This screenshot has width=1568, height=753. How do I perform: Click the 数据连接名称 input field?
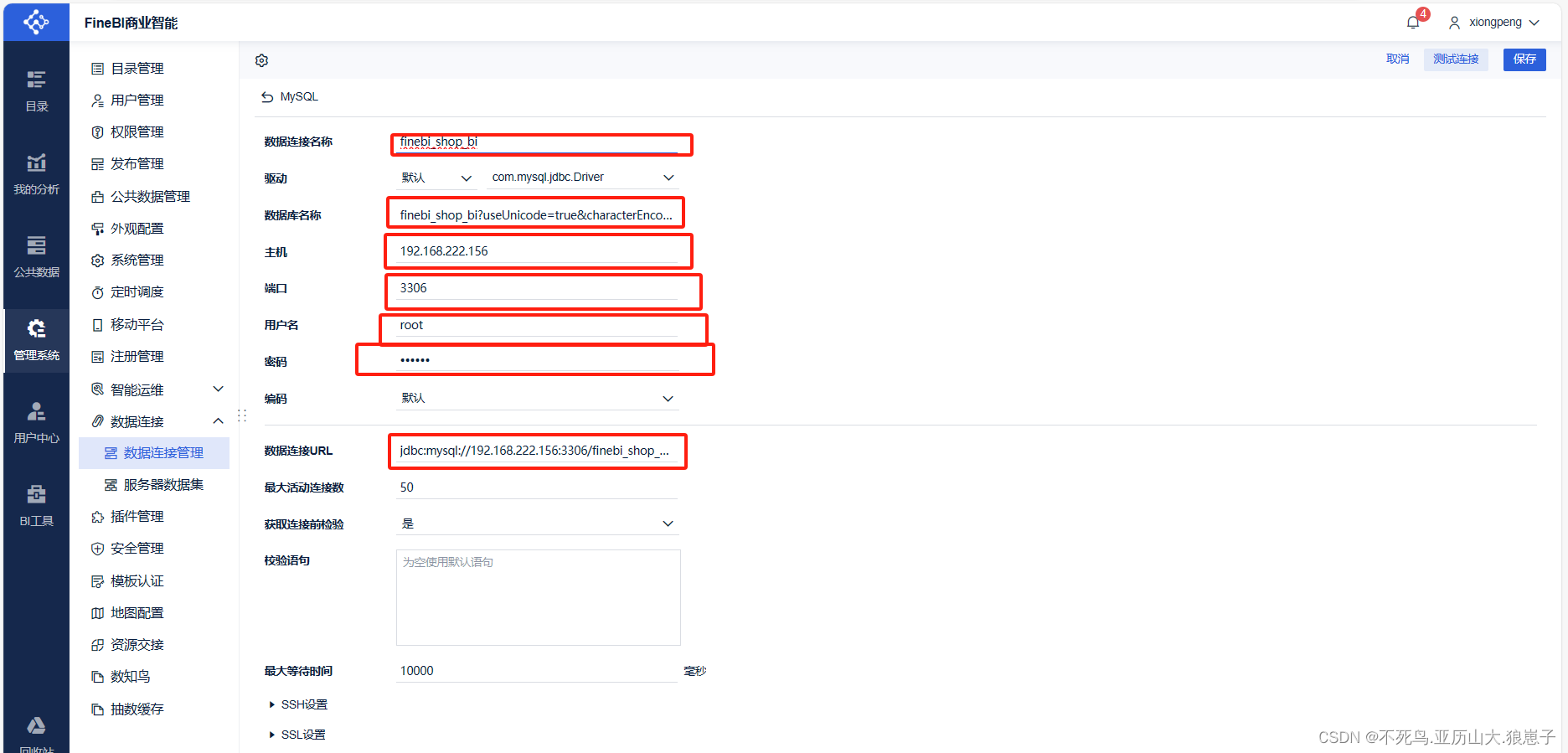(x=537, y=142)
